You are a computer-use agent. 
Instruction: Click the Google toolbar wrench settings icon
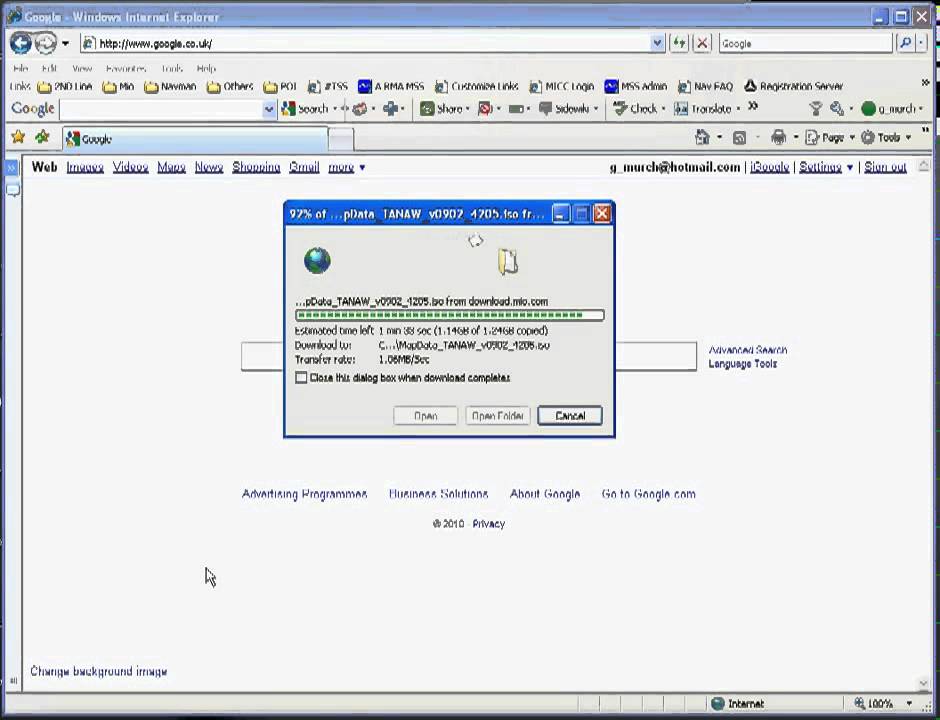837,109
